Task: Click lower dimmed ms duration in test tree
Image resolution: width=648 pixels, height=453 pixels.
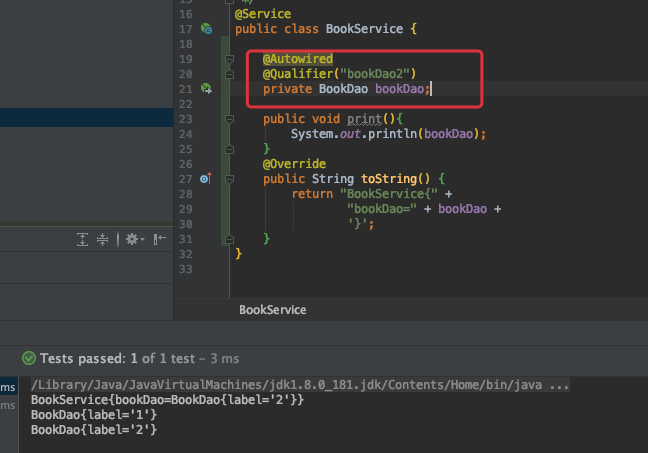Action: (8, 405)
